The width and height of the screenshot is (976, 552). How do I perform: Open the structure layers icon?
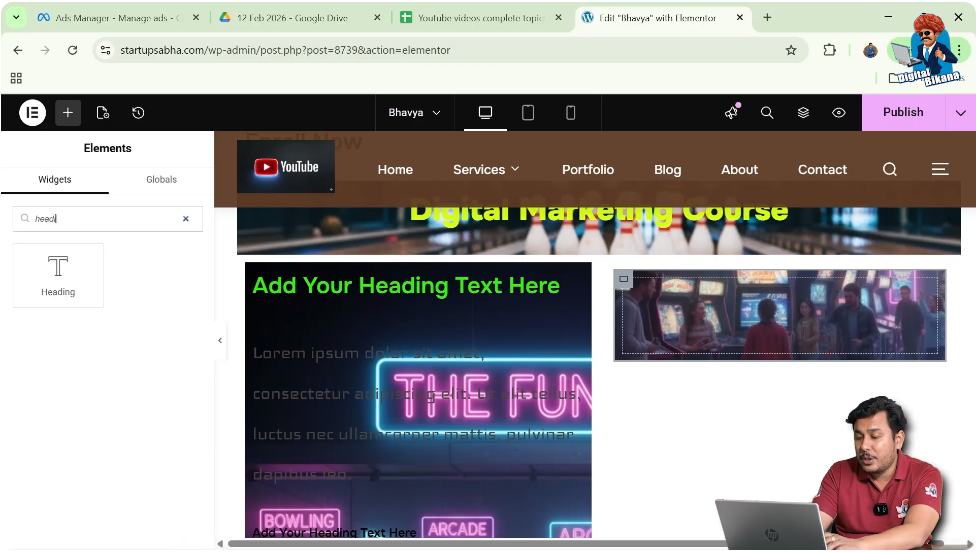[x=803, y=113]
